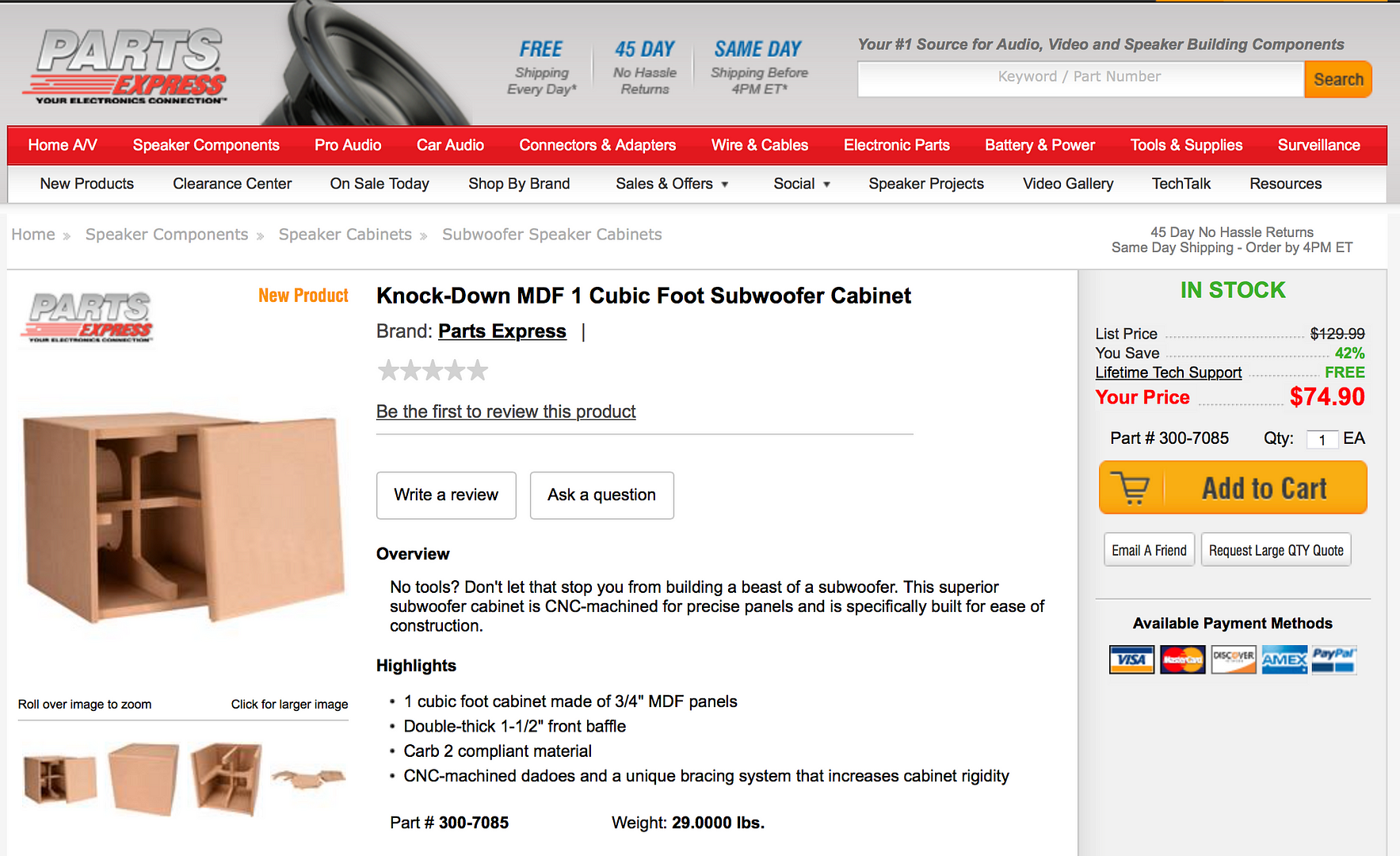
Task: Click the Qty quantity input box
Action: pos(1322,439)
